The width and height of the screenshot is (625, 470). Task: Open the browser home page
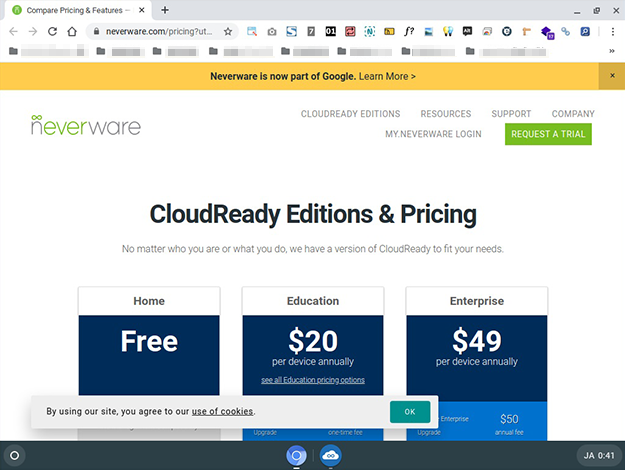coord(72,31)
